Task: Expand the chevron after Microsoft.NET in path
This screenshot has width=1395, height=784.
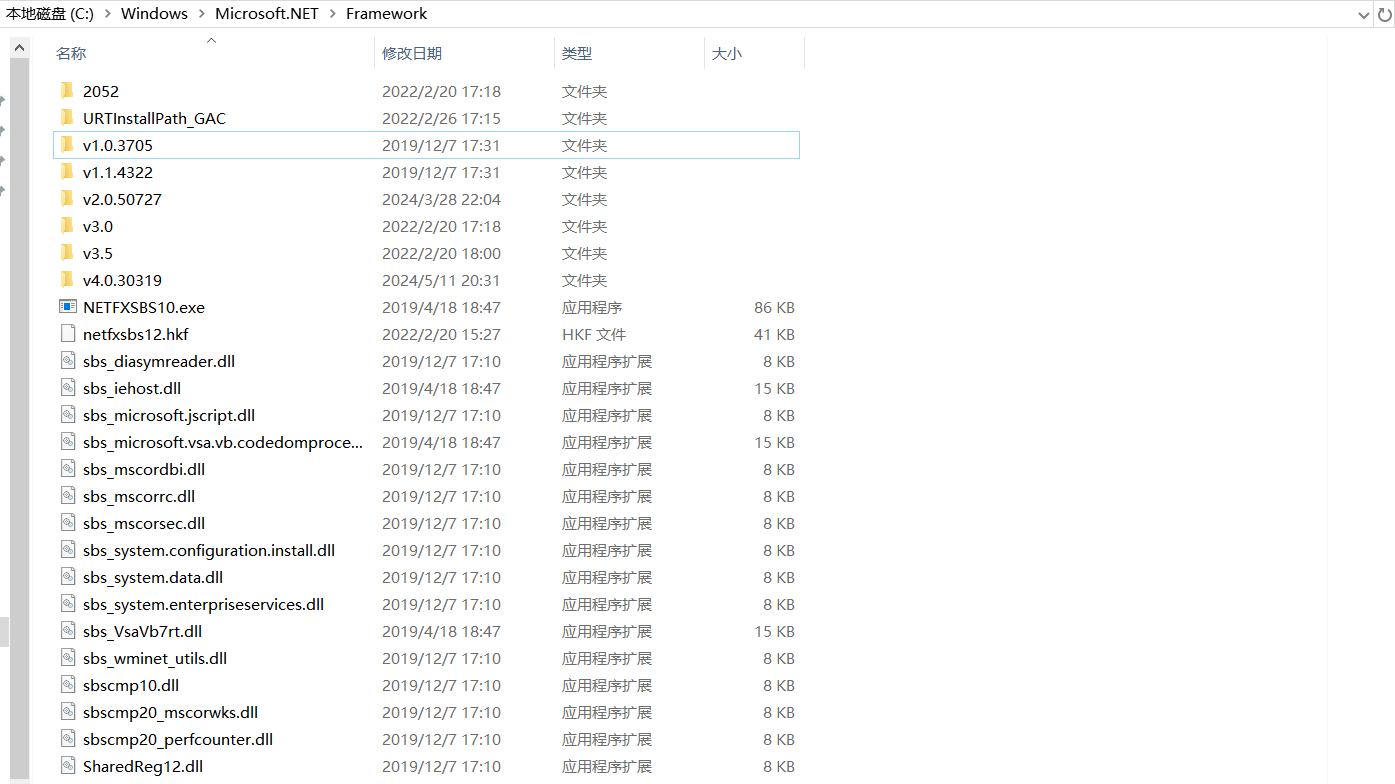Action: coord(332,14)
